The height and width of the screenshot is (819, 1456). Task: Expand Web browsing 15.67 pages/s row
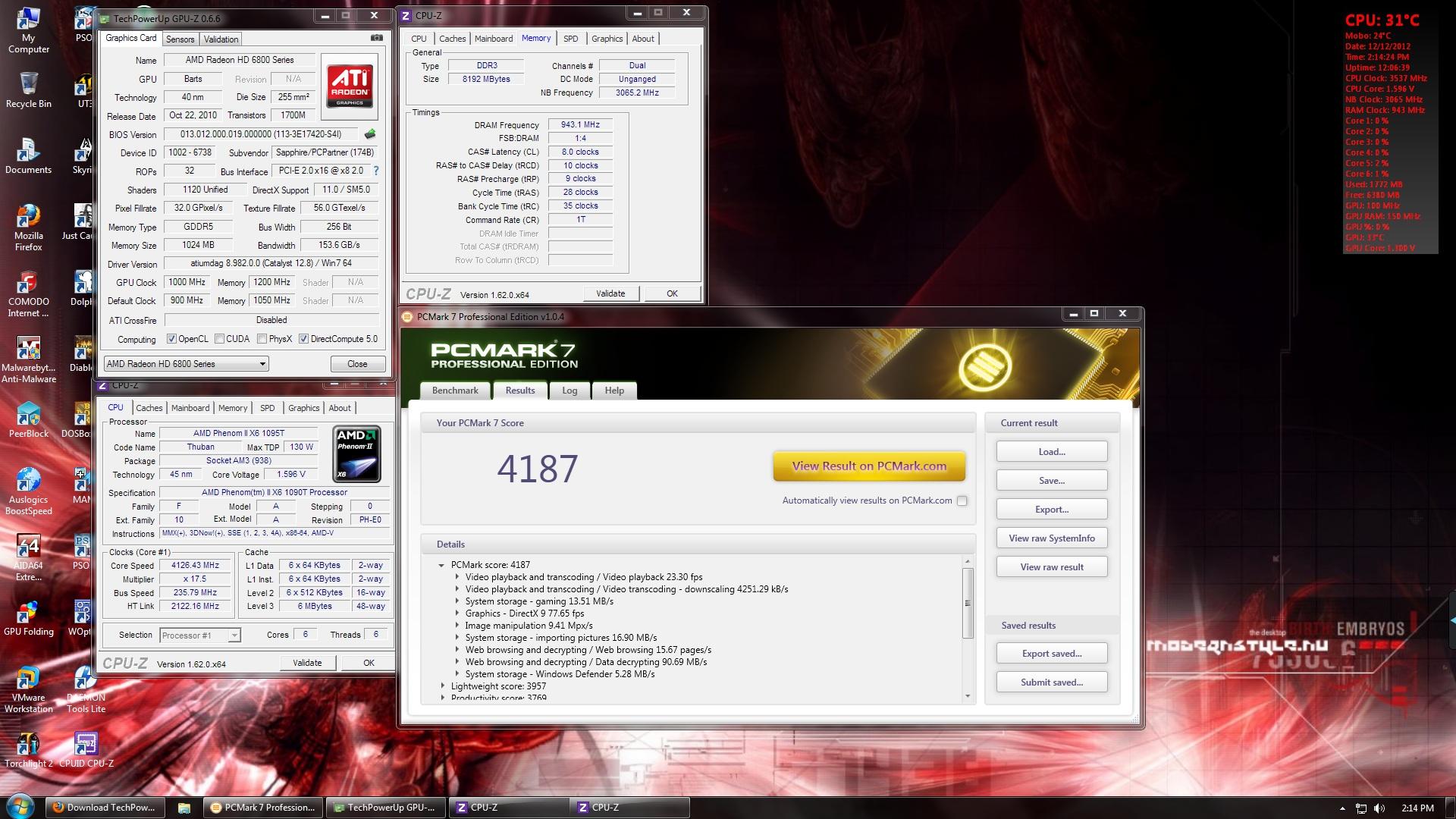pyautogui.click(x=457, y=650)
